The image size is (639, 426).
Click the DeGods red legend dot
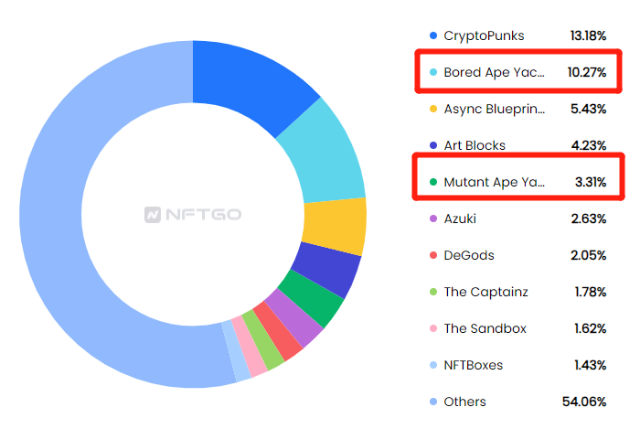pyautogui.click(x=432, y=255)
